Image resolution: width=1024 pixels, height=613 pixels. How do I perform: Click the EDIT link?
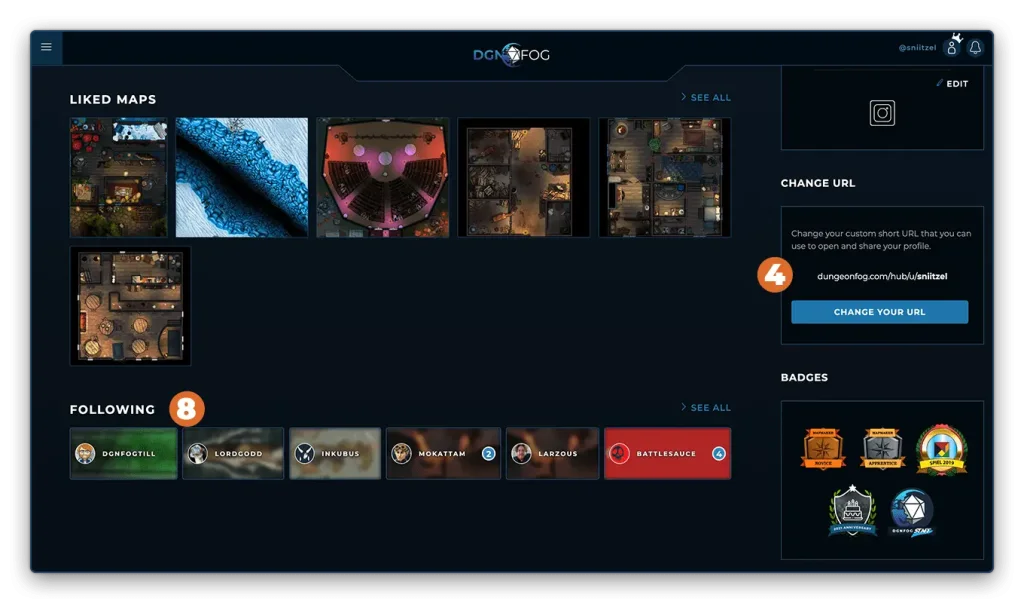pos(957,84)
